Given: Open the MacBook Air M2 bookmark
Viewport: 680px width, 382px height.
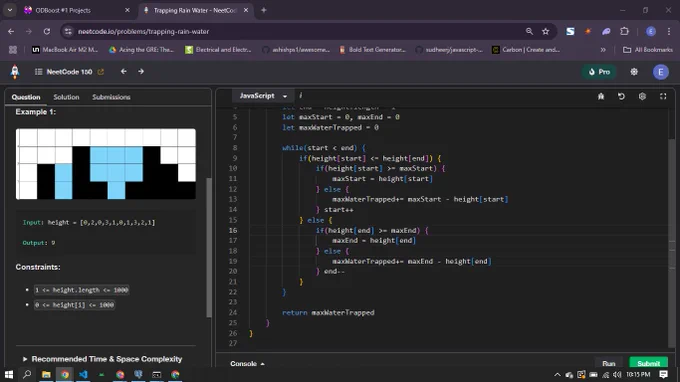Looking at the screenshot, I should (x=65, y=50).
